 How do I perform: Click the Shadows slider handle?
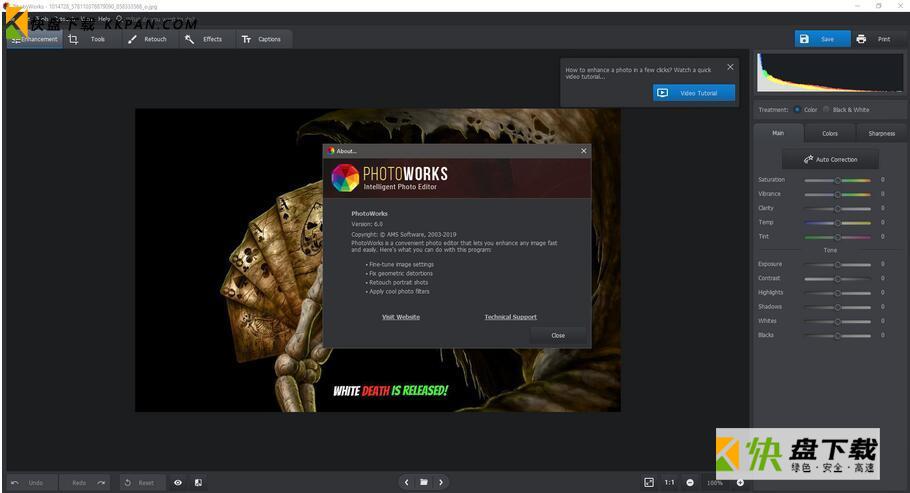(837, 307)
